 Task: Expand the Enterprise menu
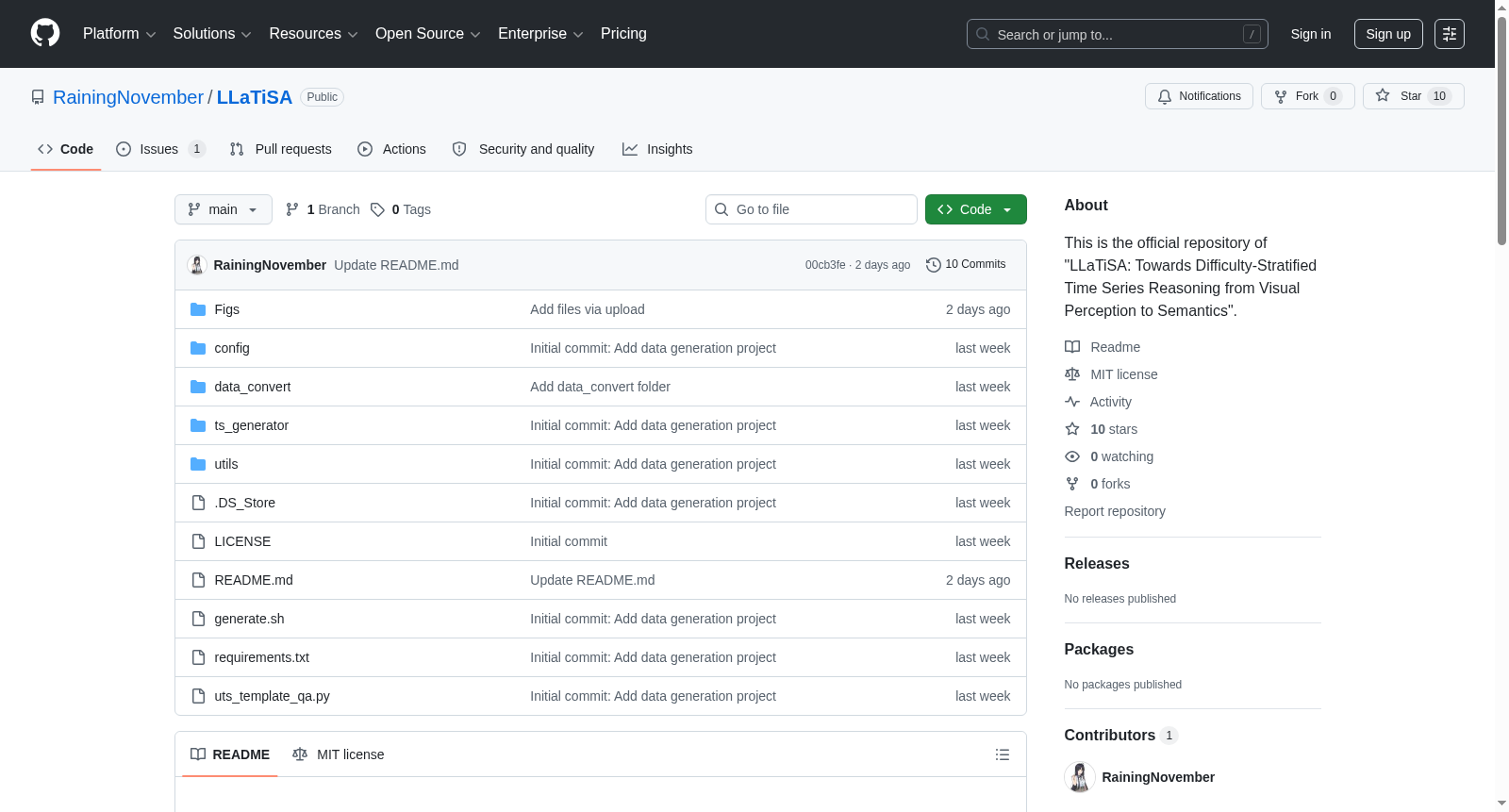[540, 34]
